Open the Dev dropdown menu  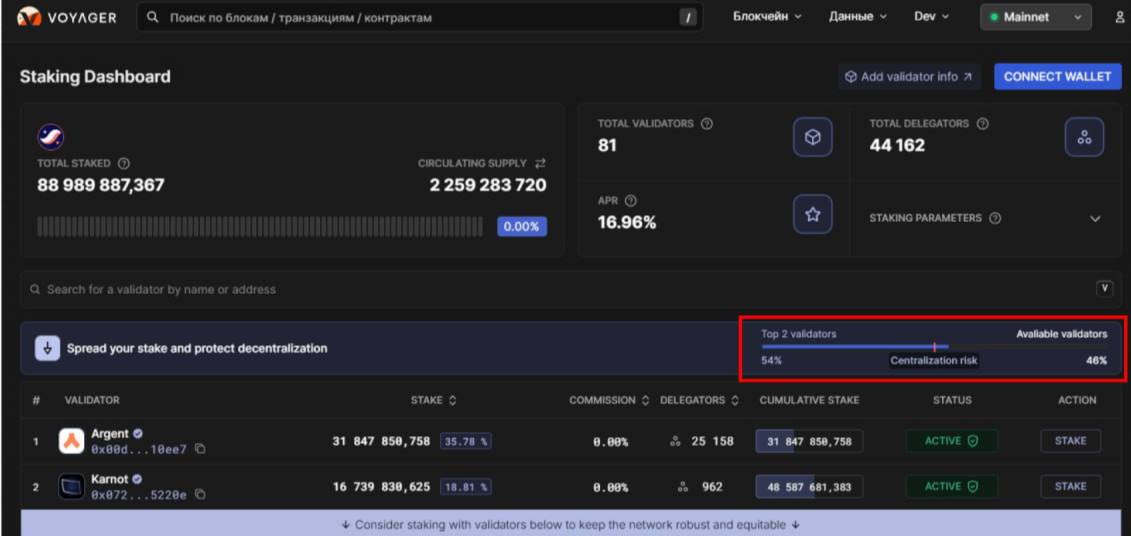coord(931,17)
